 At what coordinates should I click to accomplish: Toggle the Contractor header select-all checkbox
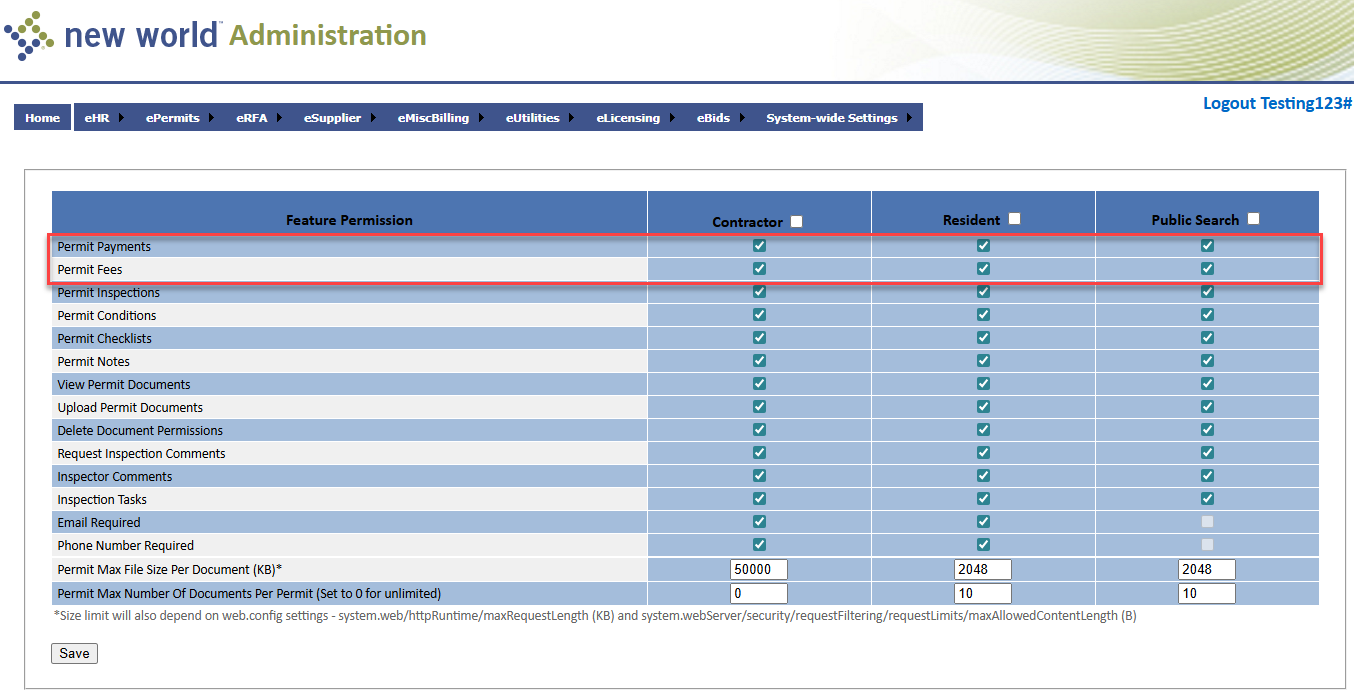[x=797, y=221]
